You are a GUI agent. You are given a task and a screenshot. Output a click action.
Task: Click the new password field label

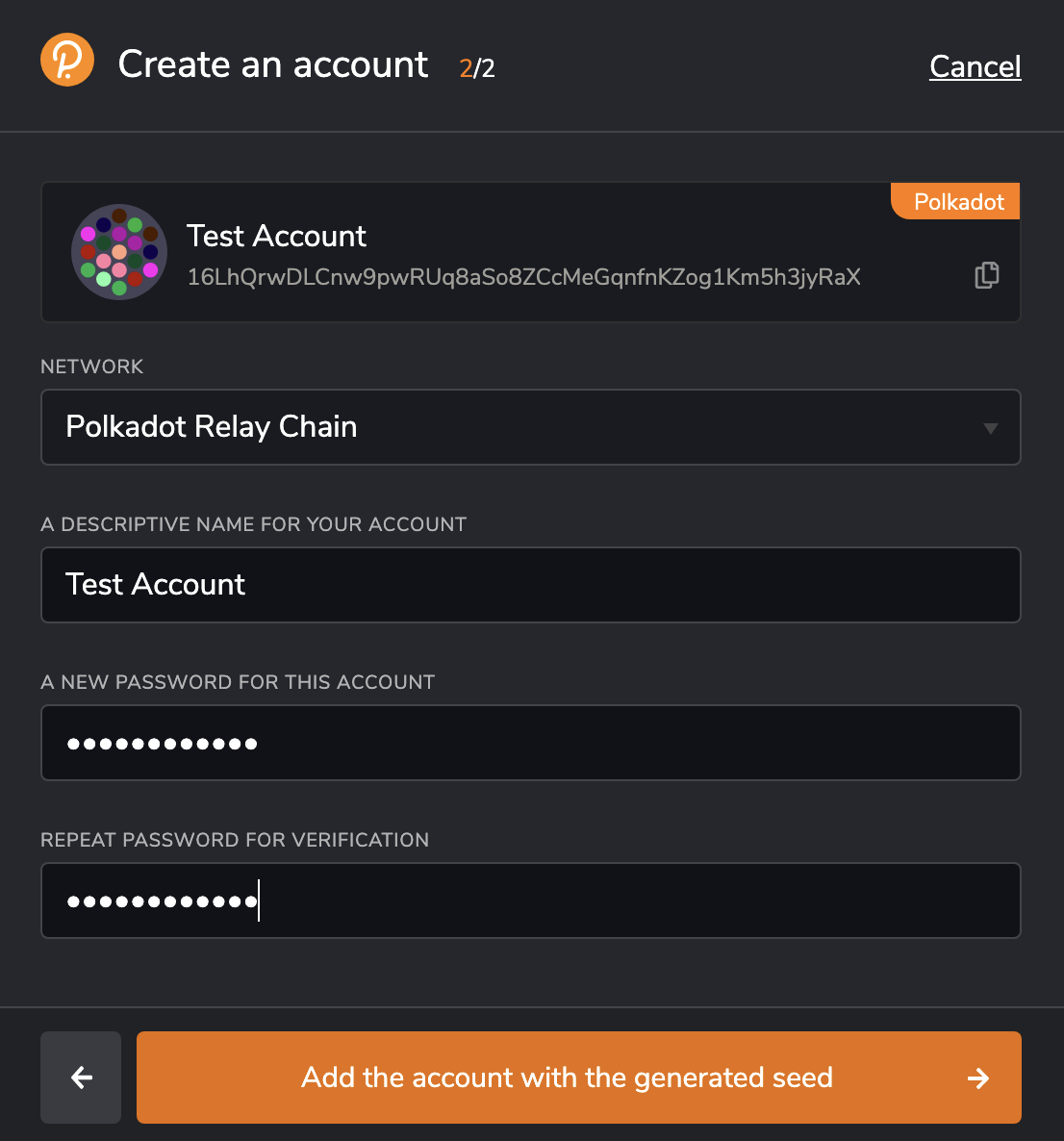click(x=238, y=682)
